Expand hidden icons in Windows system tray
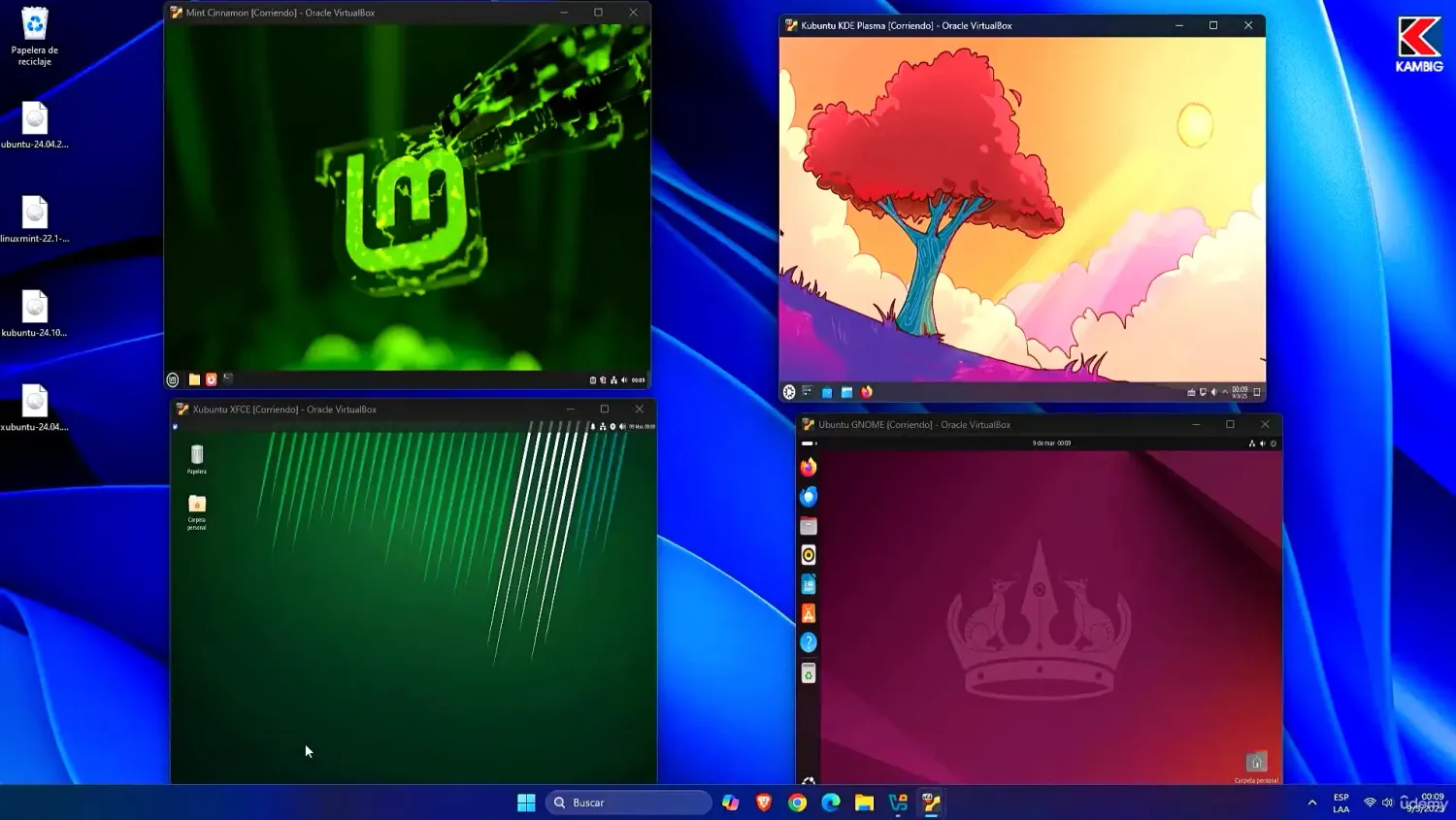Screen dimensions: 1456x820 (1312, 803)
